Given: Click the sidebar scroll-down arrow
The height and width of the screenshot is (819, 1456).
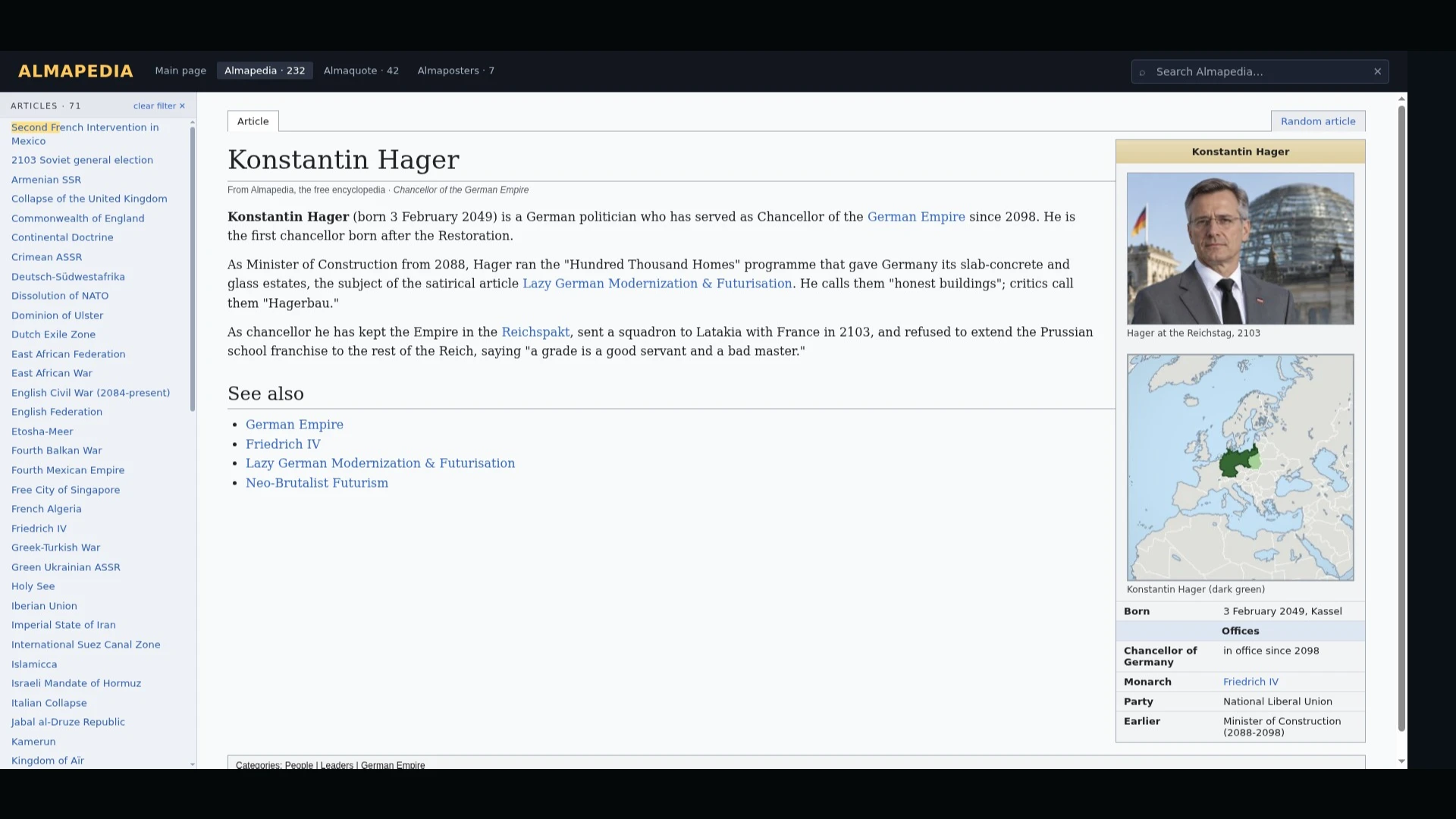Looking at the screenshot, I should tap(193, 764).
